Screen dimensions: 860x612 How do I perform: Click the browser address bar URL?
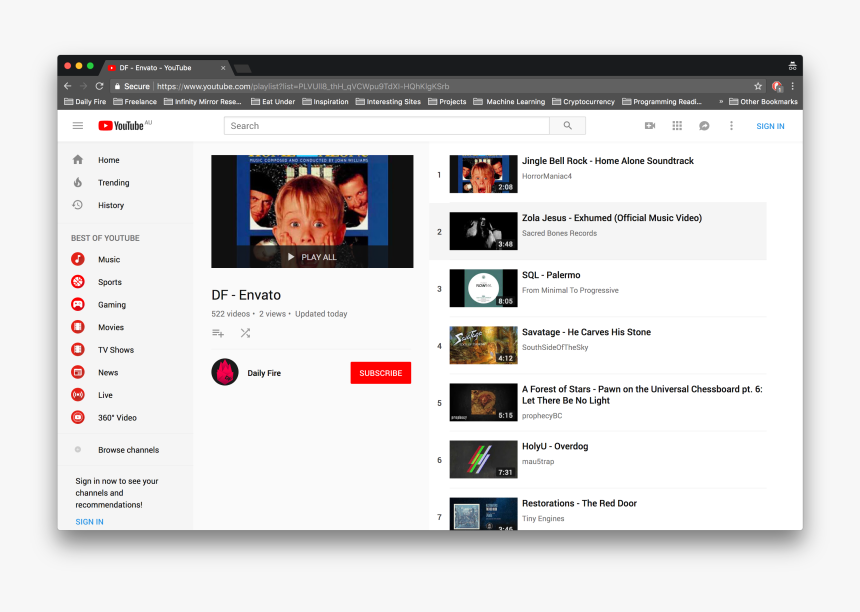(303, 86)
